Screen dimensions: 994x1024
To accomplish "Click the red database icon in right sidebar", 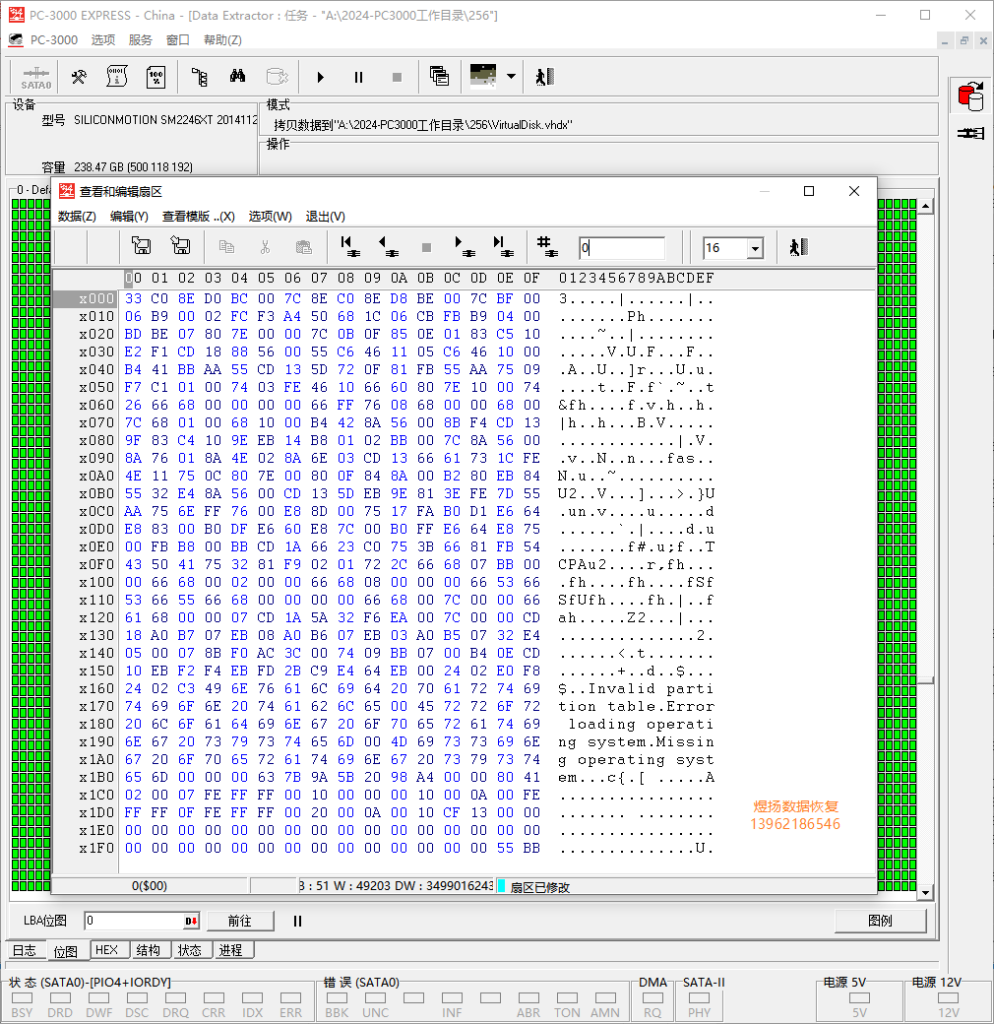I will (969, 96).
